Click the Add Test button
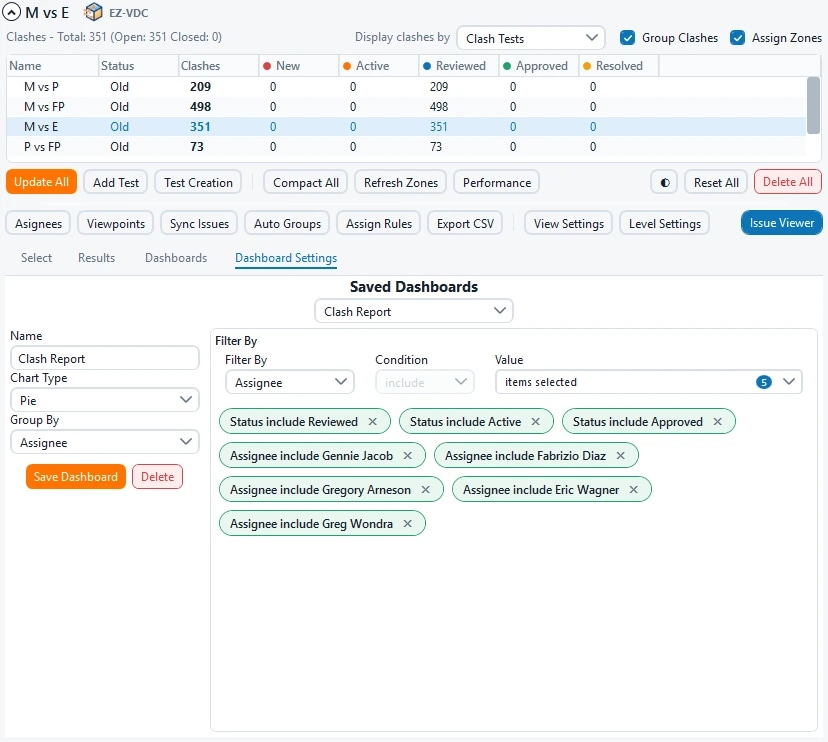 click(x=116, y=182)
